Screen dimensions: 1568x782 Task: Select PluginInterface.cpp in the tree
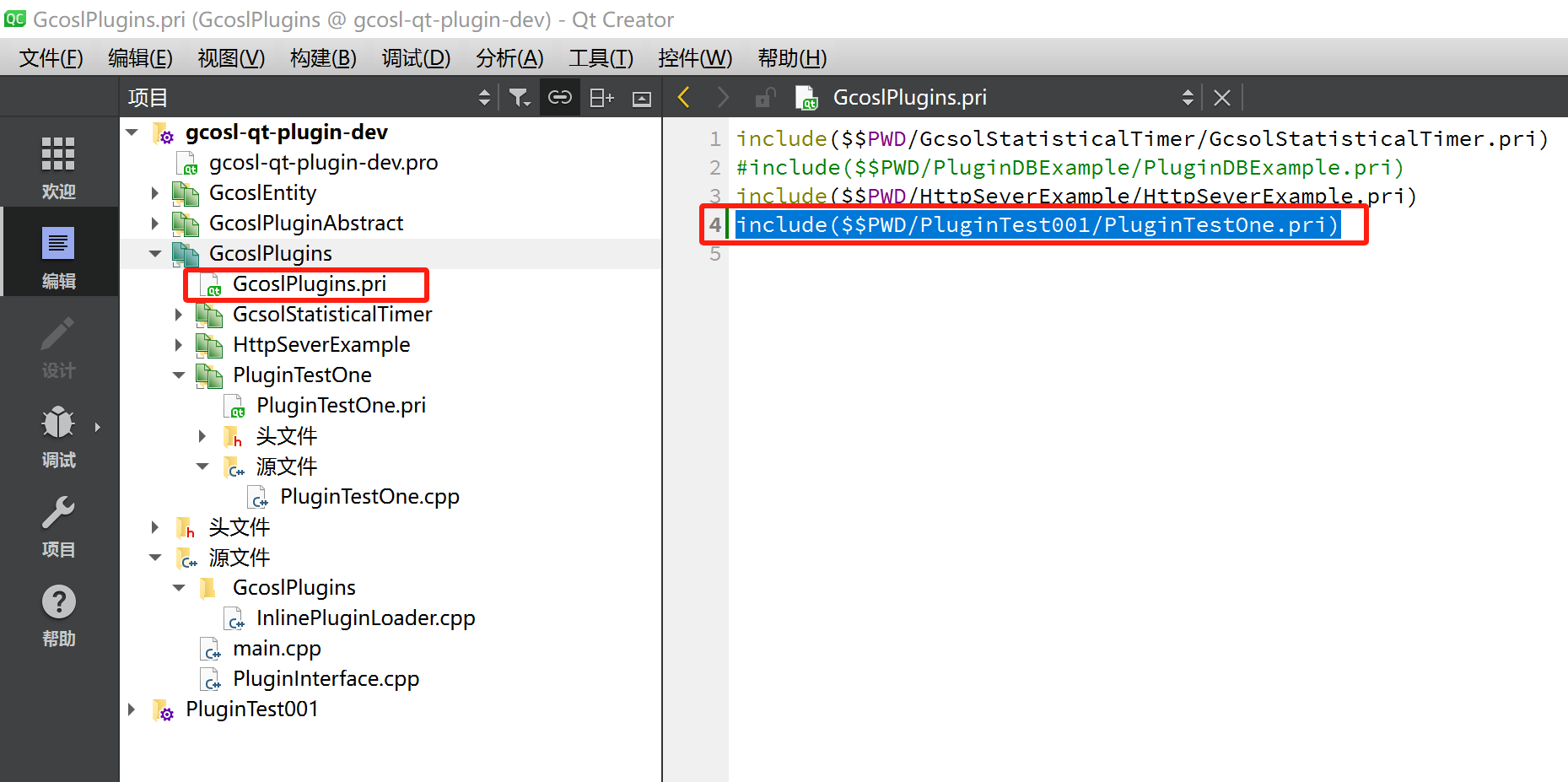click(326, 679)
